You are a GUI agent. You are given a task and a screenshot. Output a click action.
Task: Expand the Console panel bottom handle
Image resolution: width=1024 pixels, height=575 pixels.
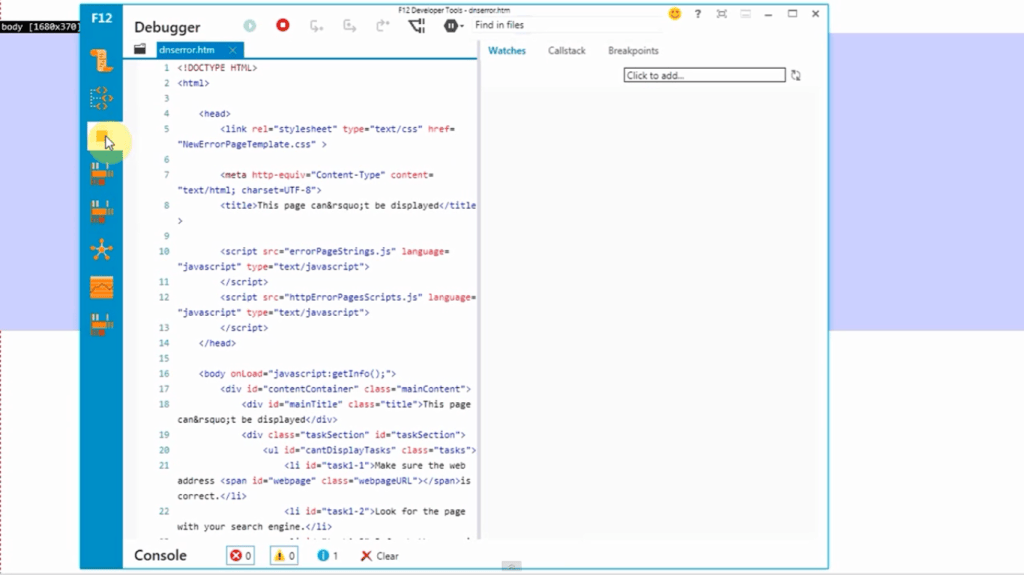pyautogui.click(x=511, y=566)
